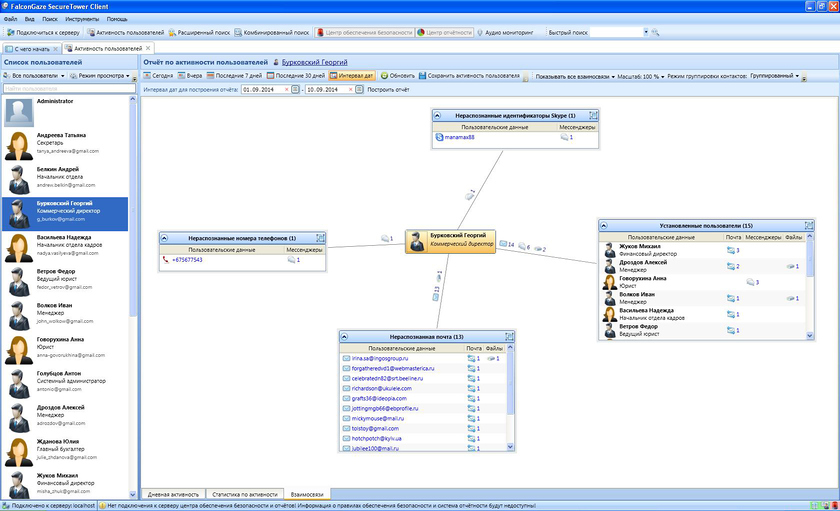This screenshot has height=511, width=840.
Task: Click Skype icon next to manamax88
Action: click(438, 137)
